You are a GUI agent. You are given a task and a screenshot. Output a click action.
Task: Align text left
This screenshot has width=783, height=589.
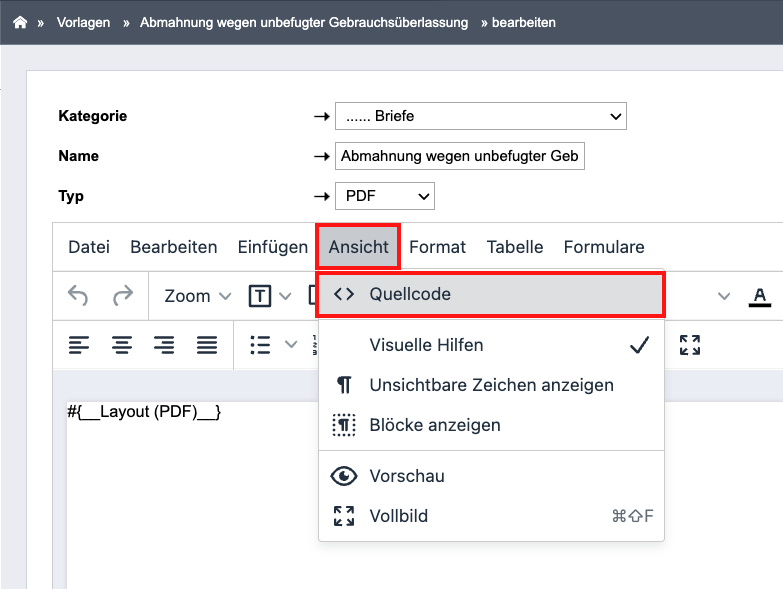79,345
